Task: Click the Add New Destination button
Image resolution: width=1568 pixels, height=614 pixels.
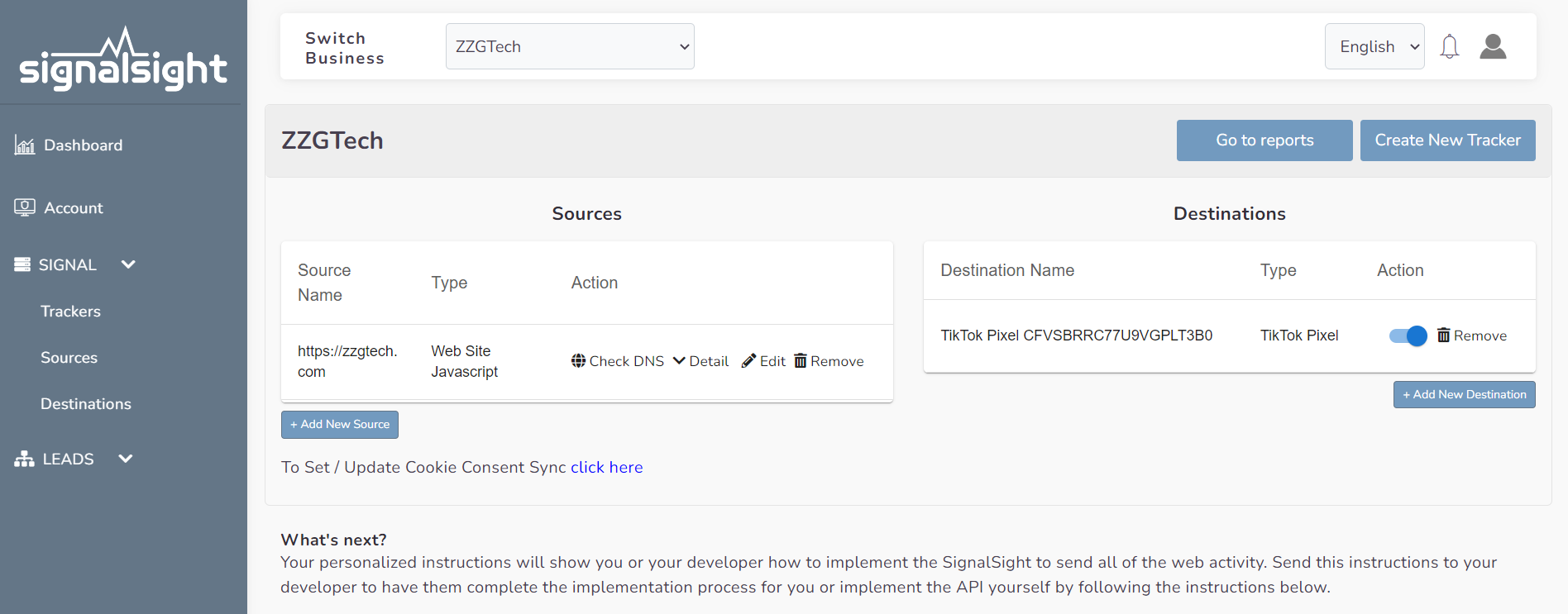Action: pos(1464,395)
